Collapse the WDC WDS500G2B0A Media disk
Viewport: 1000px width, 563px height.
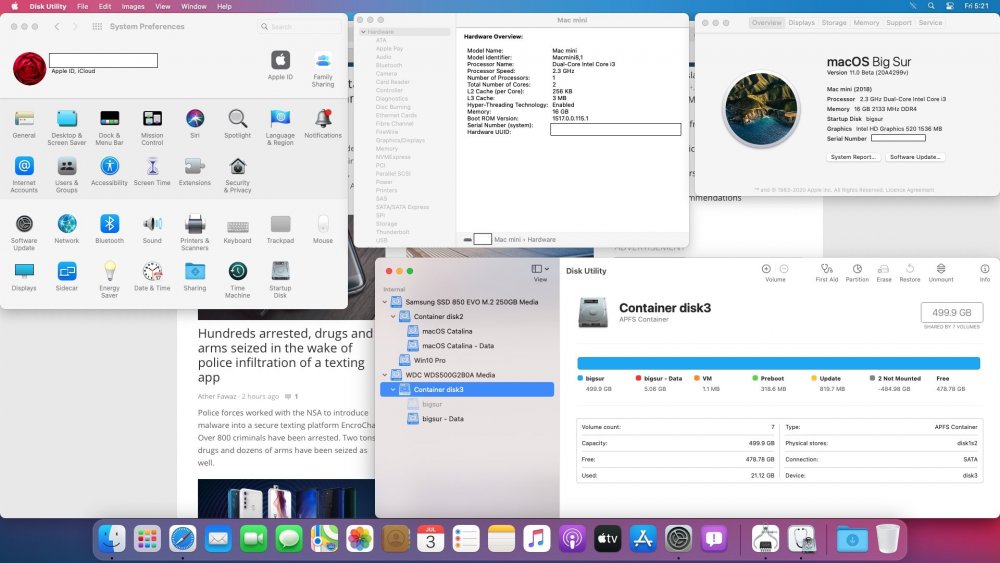[x=385, y=375]
